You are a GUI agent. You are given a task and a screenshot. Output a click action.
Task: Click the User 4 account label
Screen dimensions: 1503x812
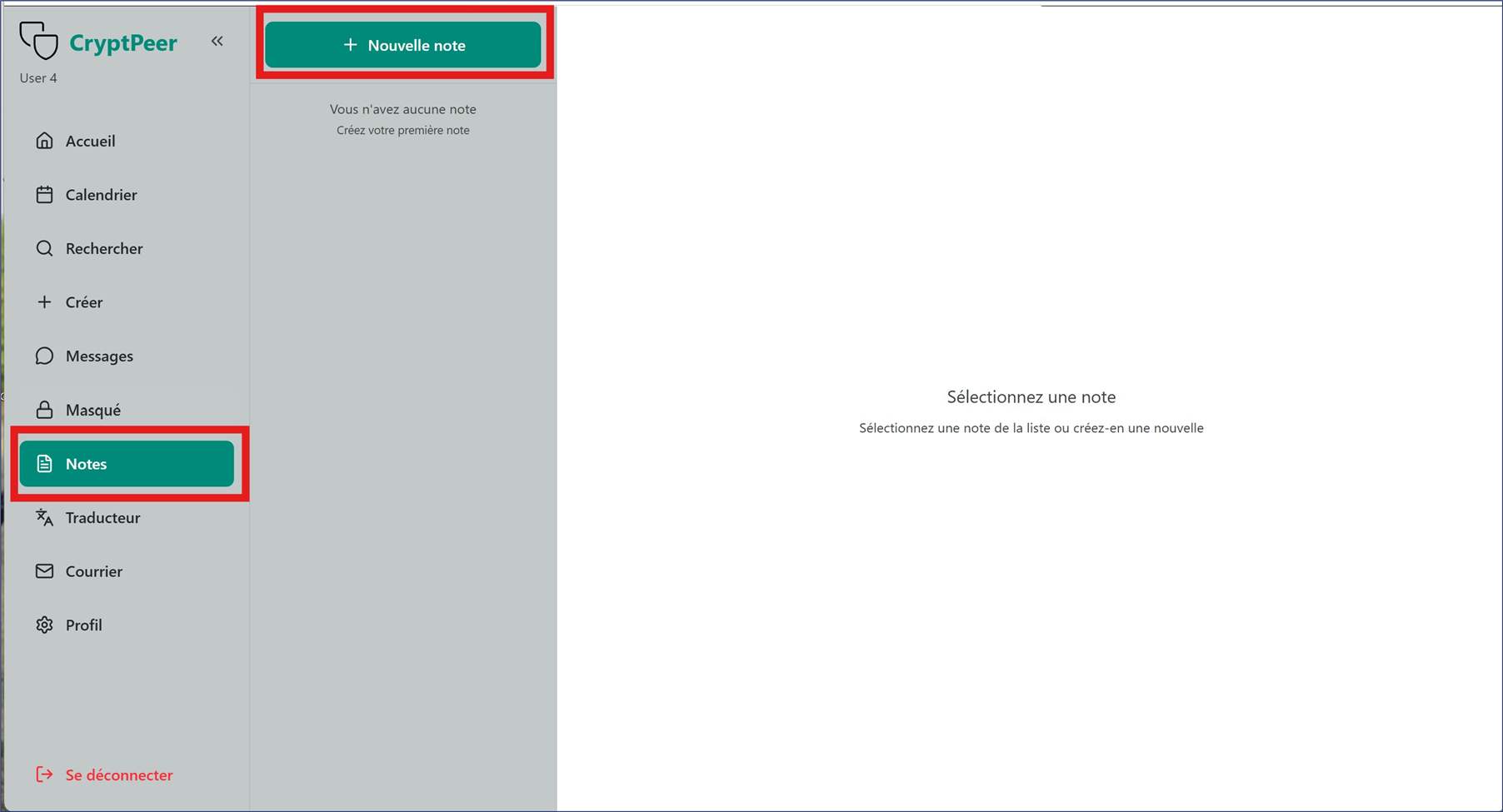coord(38,78)
